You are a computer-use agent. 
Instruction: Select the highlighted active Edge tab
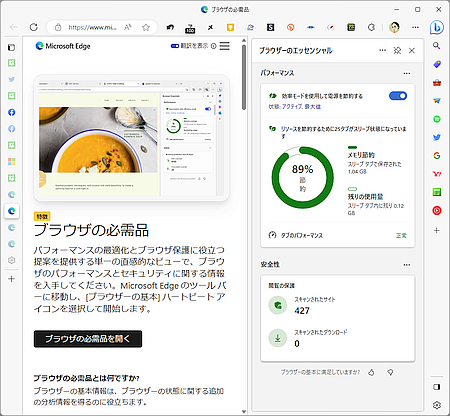point(12,211)
